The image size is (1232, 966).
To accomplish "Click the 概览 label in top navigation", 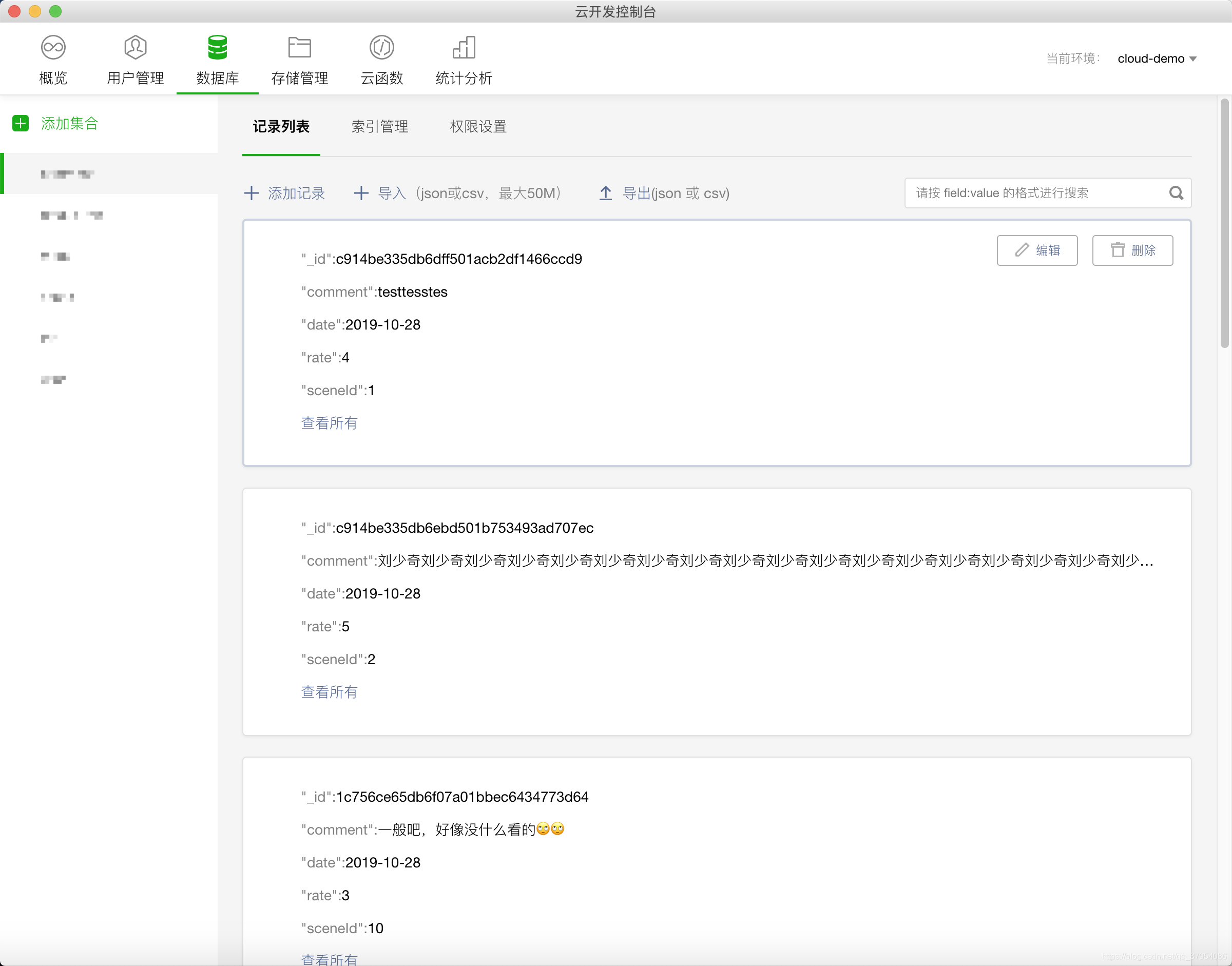I will [53, 78].
